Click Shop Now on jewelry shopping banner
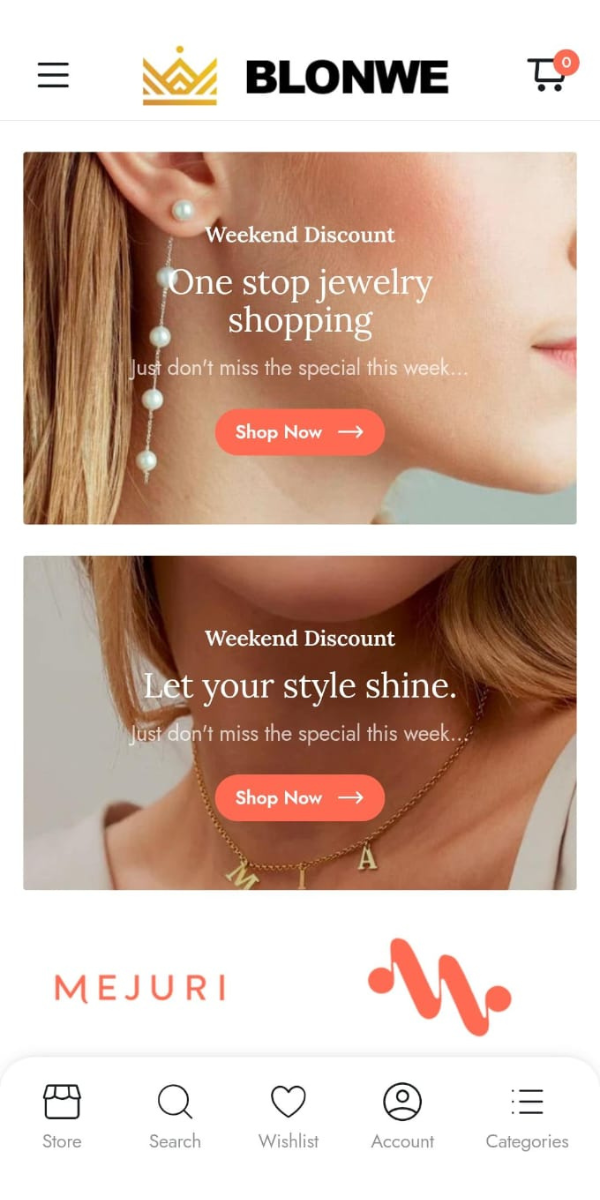 click(x=300, y=432)
